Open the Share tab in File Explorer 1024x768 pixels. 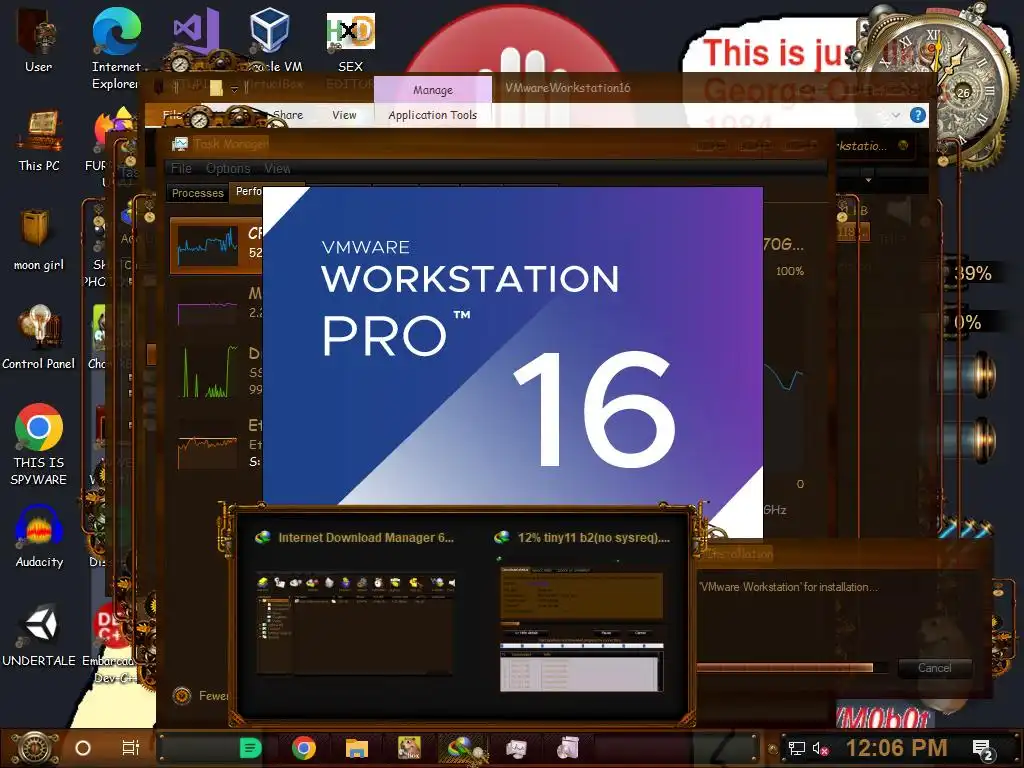tap(287, 115)
